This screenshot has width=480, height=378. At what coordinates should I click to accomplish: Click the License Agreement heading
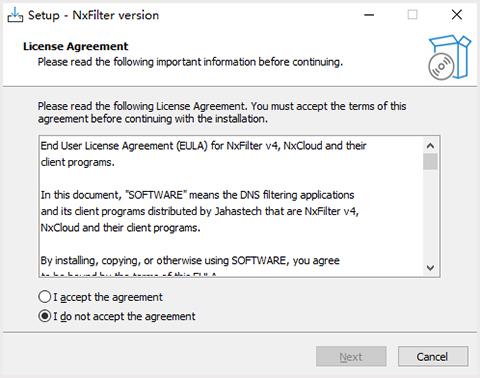(76, 46)
